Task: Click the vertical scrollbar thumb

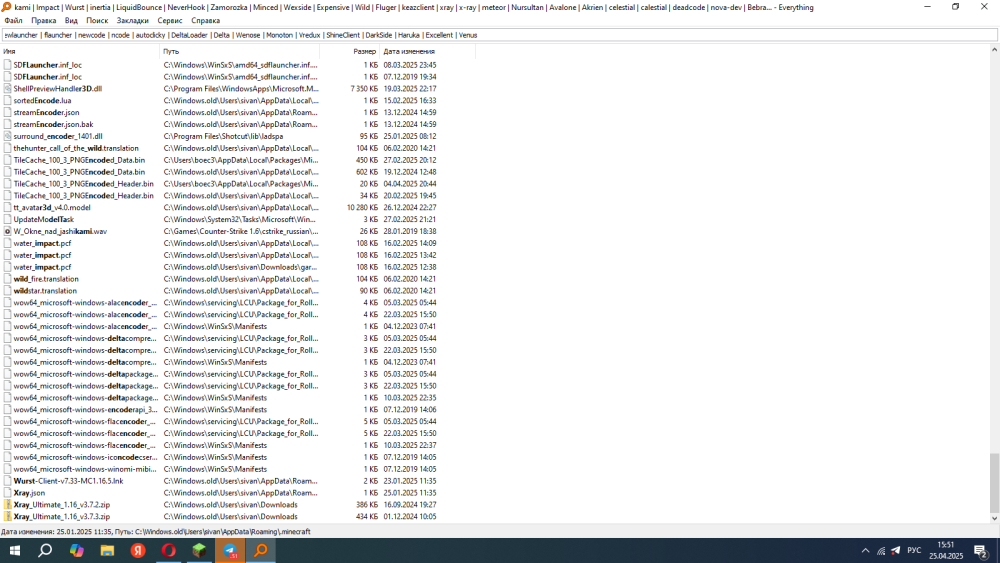Action: (994, 483)
